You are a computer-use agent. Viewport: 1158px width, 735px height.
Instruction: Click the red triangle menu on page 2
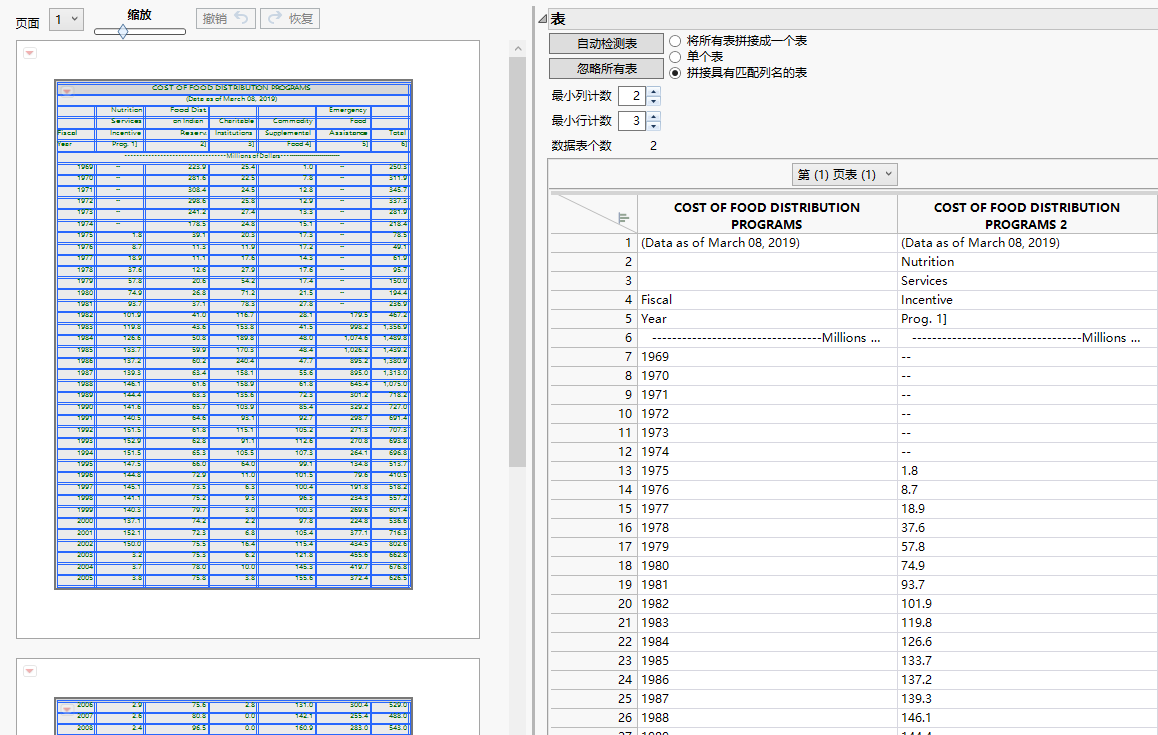(30, 671)
